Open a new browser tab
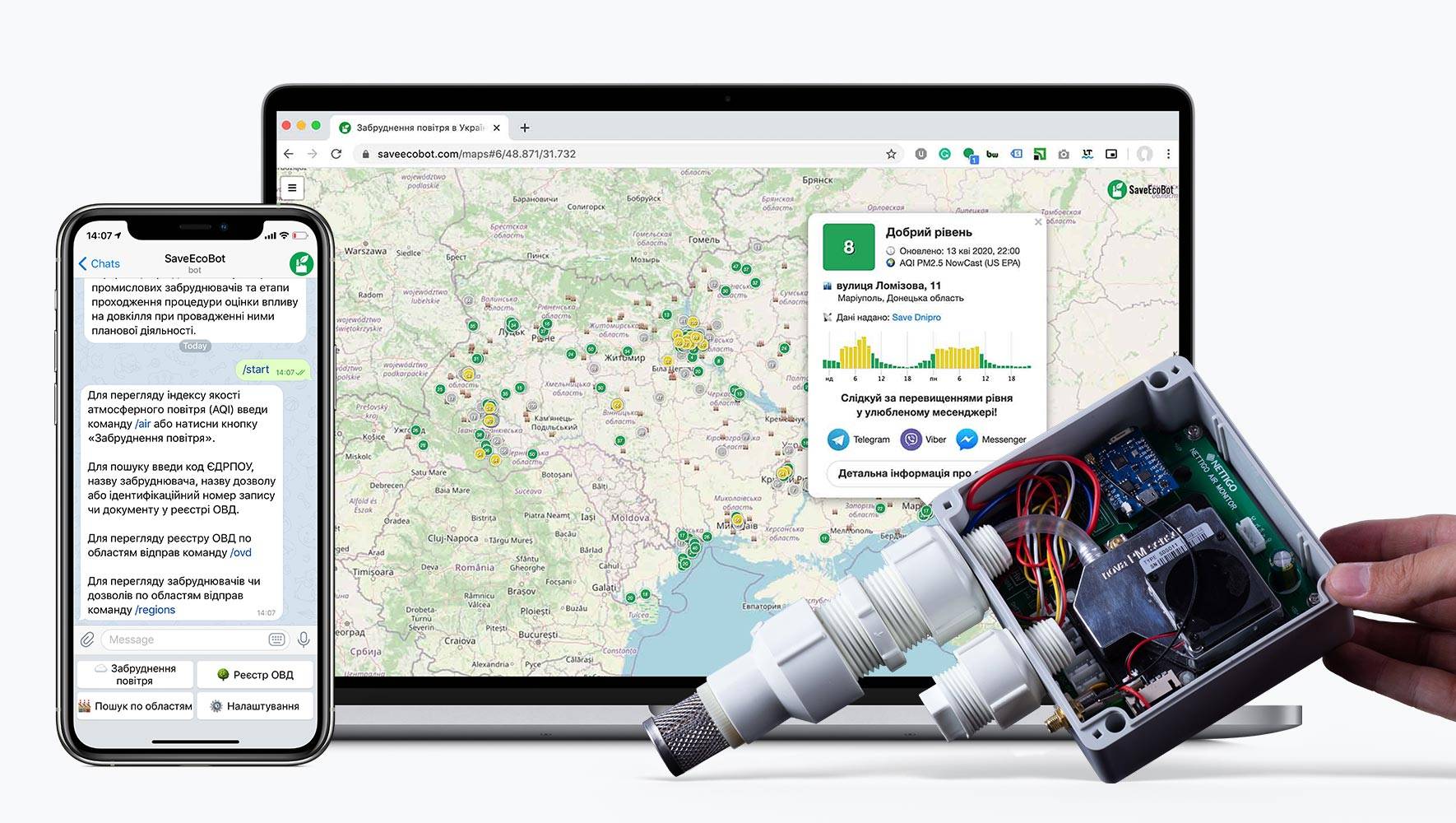 [525, 128]
